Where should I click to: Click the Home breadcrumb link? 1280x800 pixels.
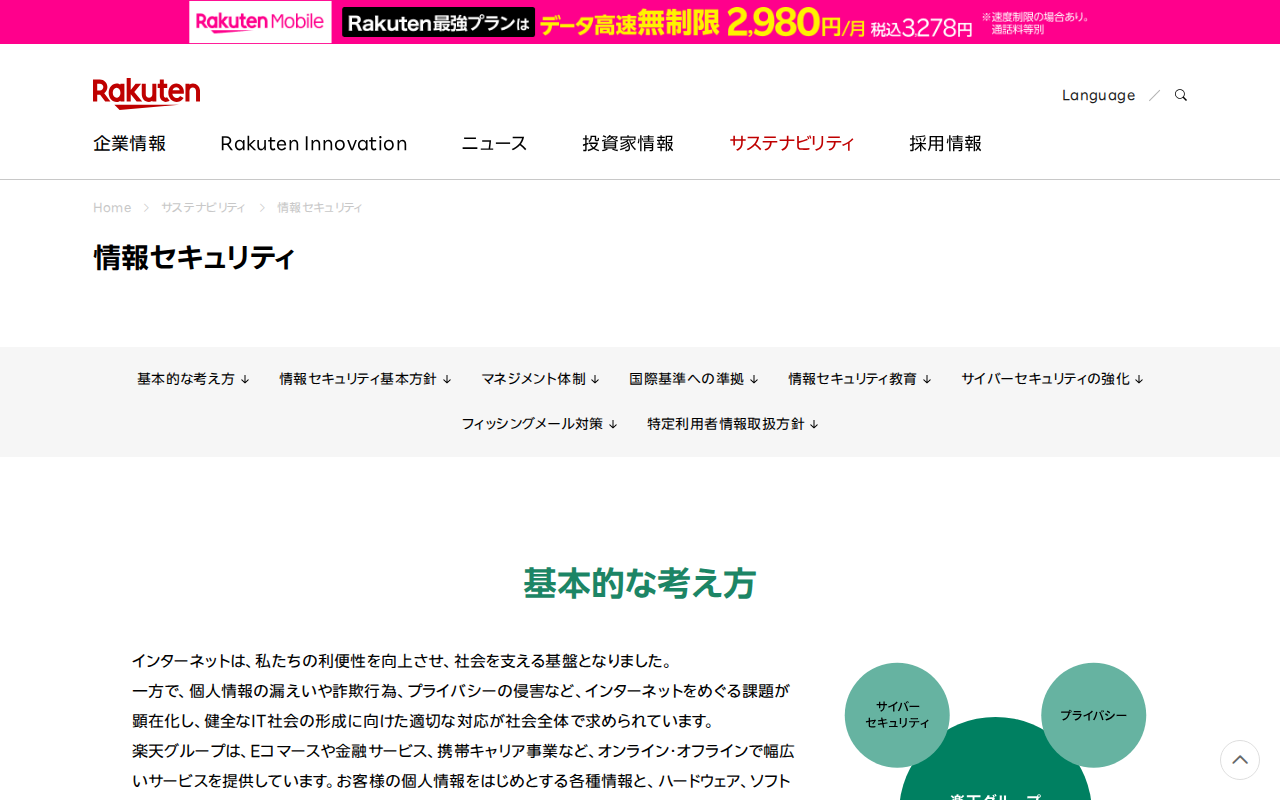(111, 207)
